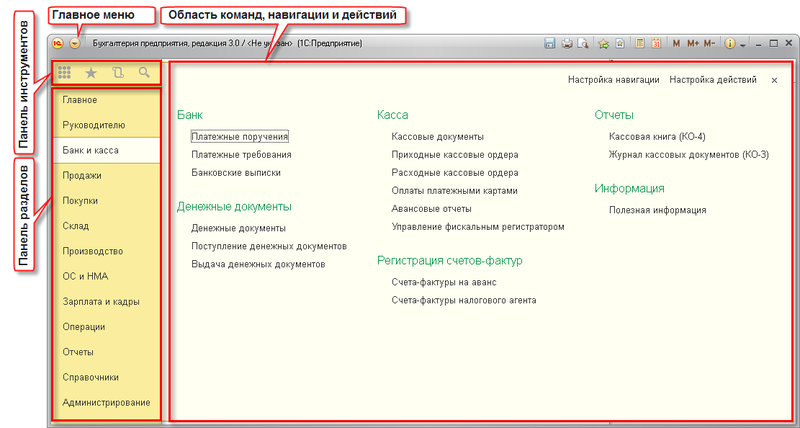
Task: Close the commands panel with X
Action: coord(774,79)
